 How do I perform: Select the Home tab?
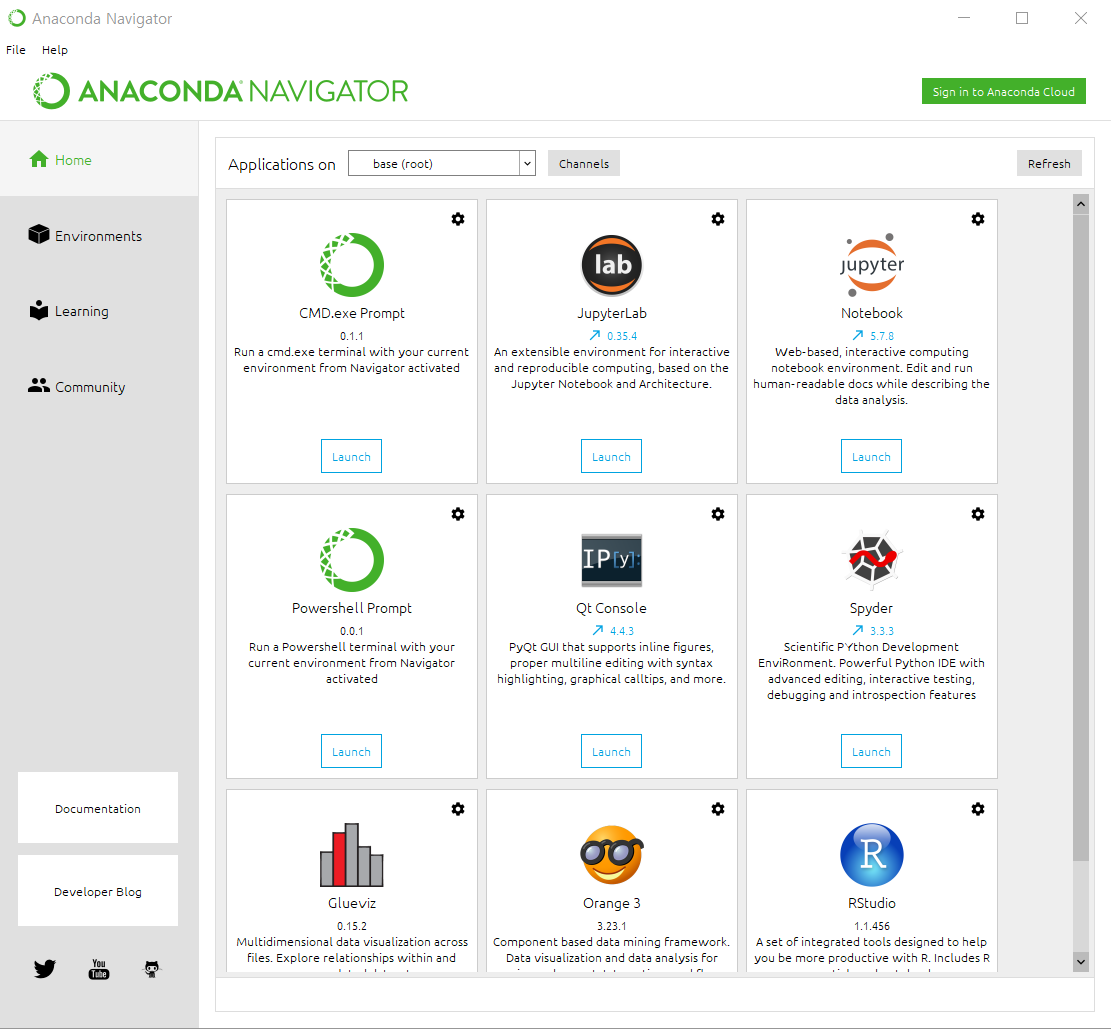point(99,159)
